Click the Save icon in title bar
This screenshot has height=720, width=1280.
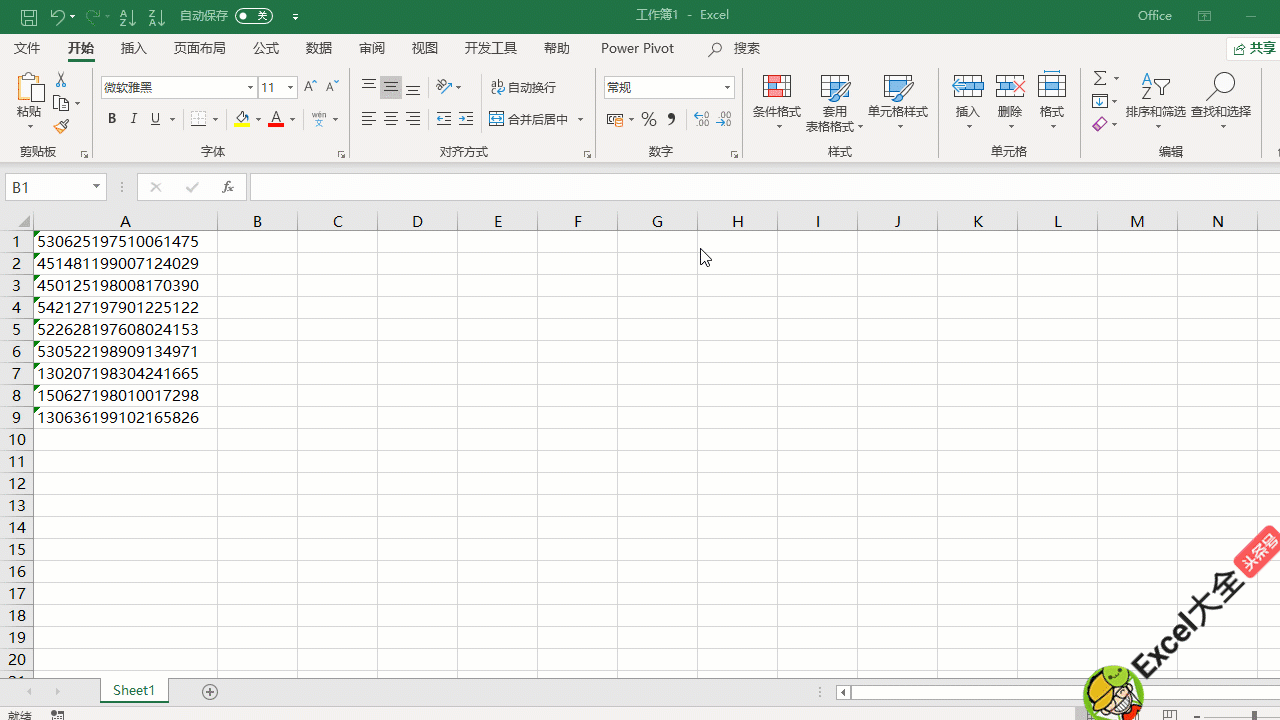pyautogui.click(x=29, y=17)
